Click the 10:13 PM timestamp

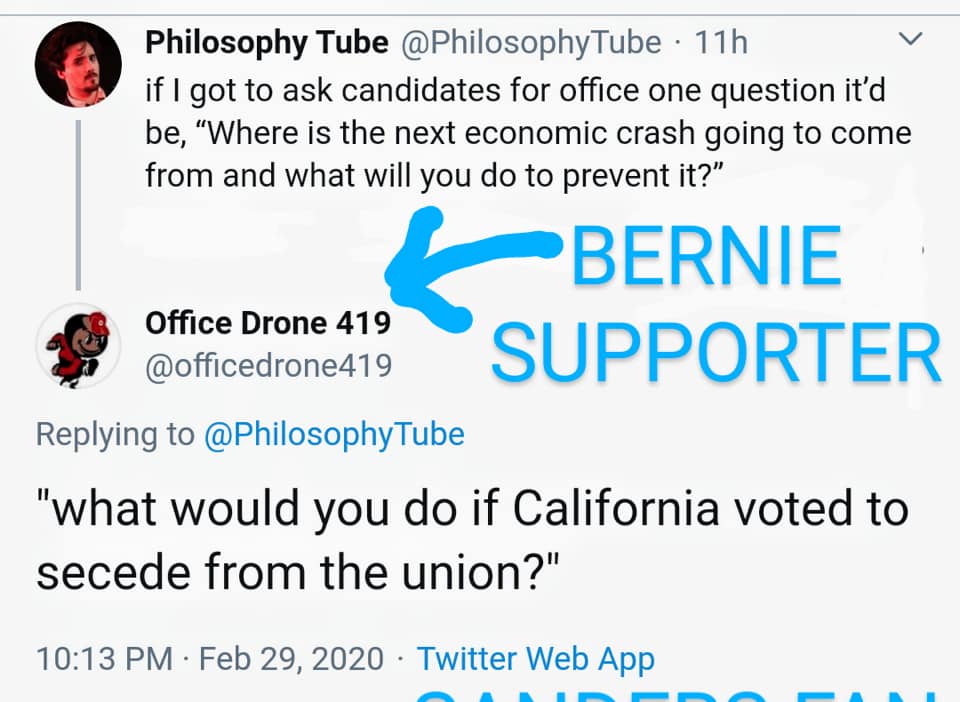(104, 659)
